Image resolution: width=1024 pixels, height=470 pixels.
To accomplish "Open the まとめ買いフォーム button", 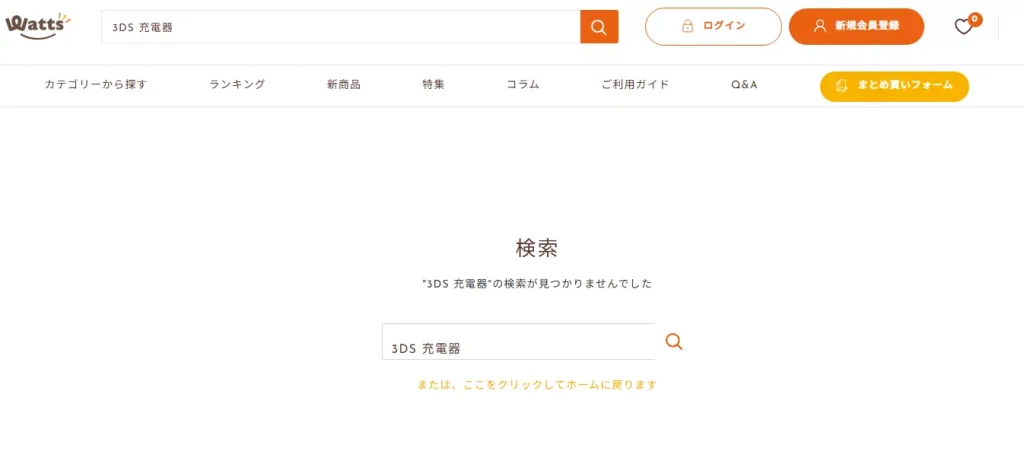I will (894, 86).
